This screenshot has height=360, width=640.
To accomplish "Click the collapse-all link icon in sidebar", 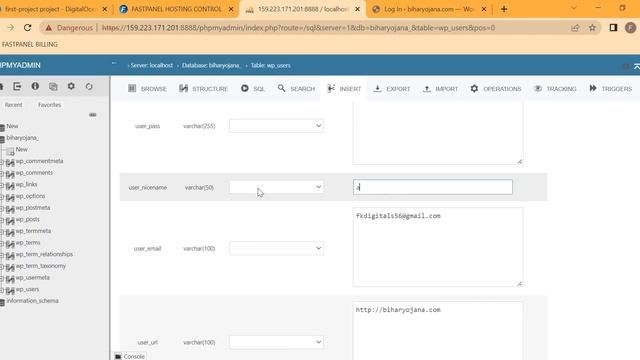I will [93, 115].
